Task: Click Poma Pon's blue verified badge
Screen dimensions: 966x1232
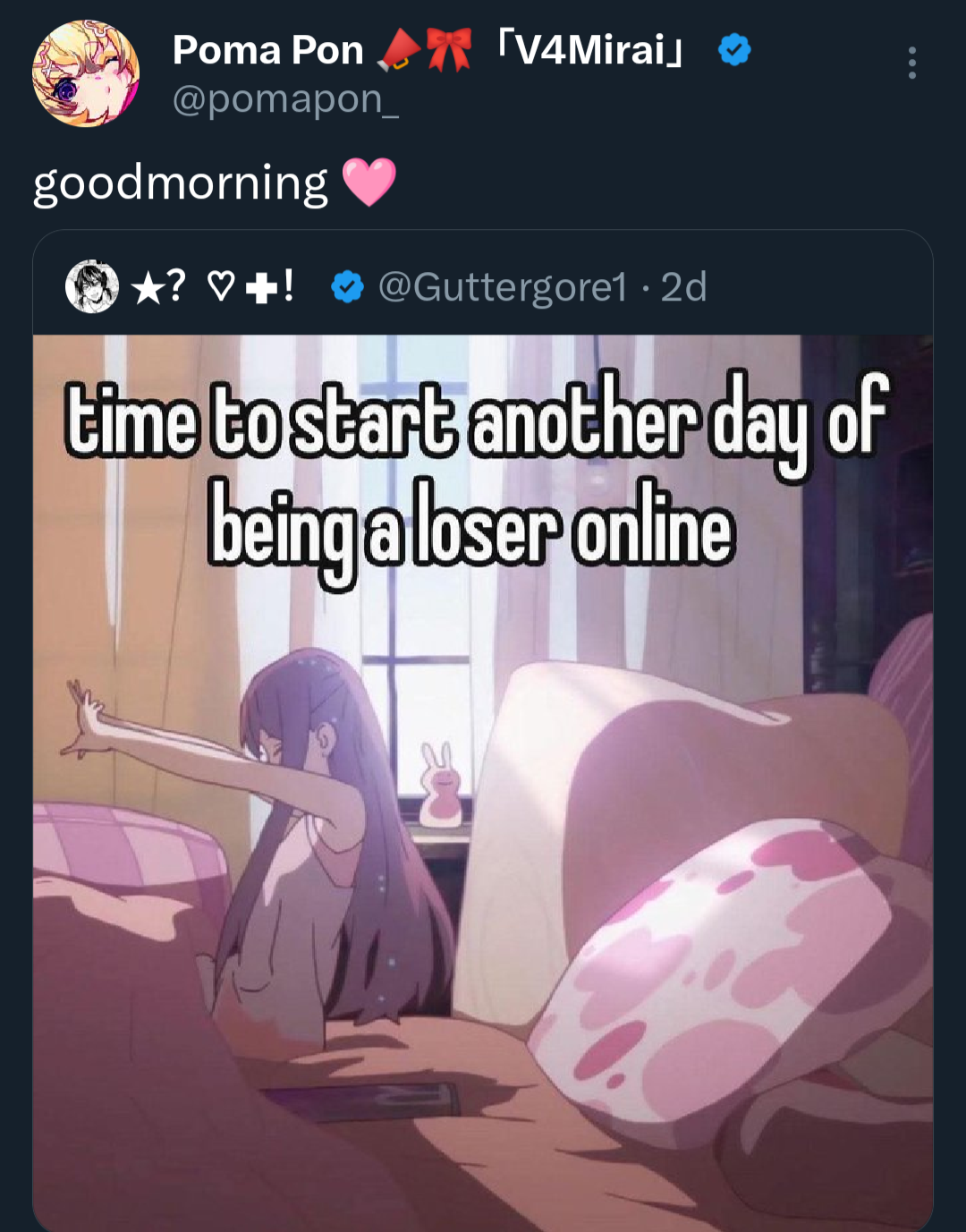Action: pos(734,50)
